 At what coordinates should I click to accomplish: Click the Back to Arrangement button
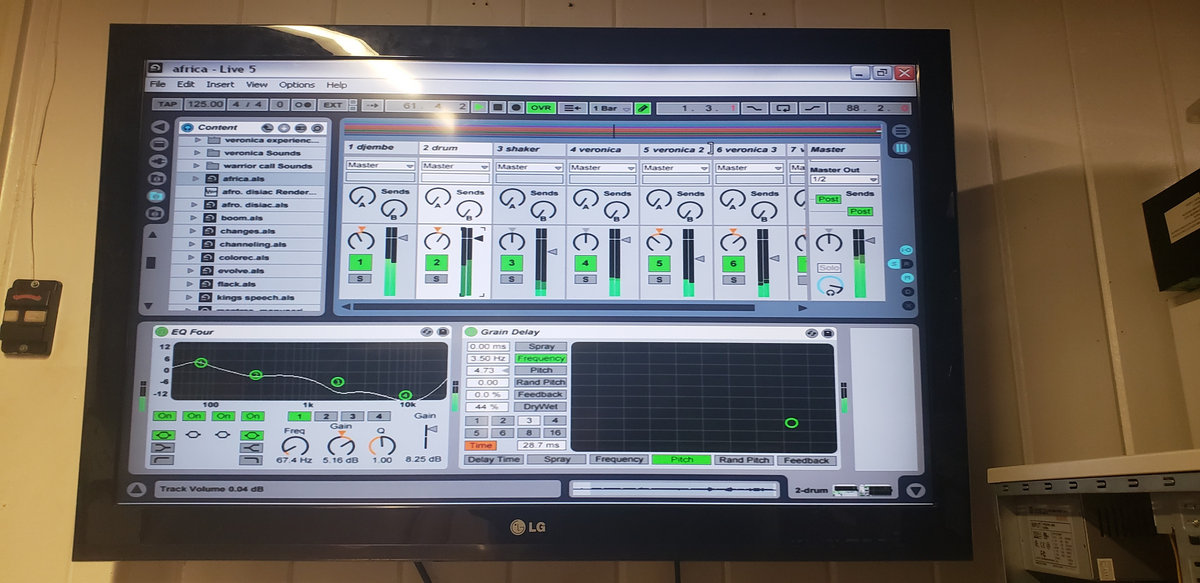pyautogui.click(x=573, y=107)
